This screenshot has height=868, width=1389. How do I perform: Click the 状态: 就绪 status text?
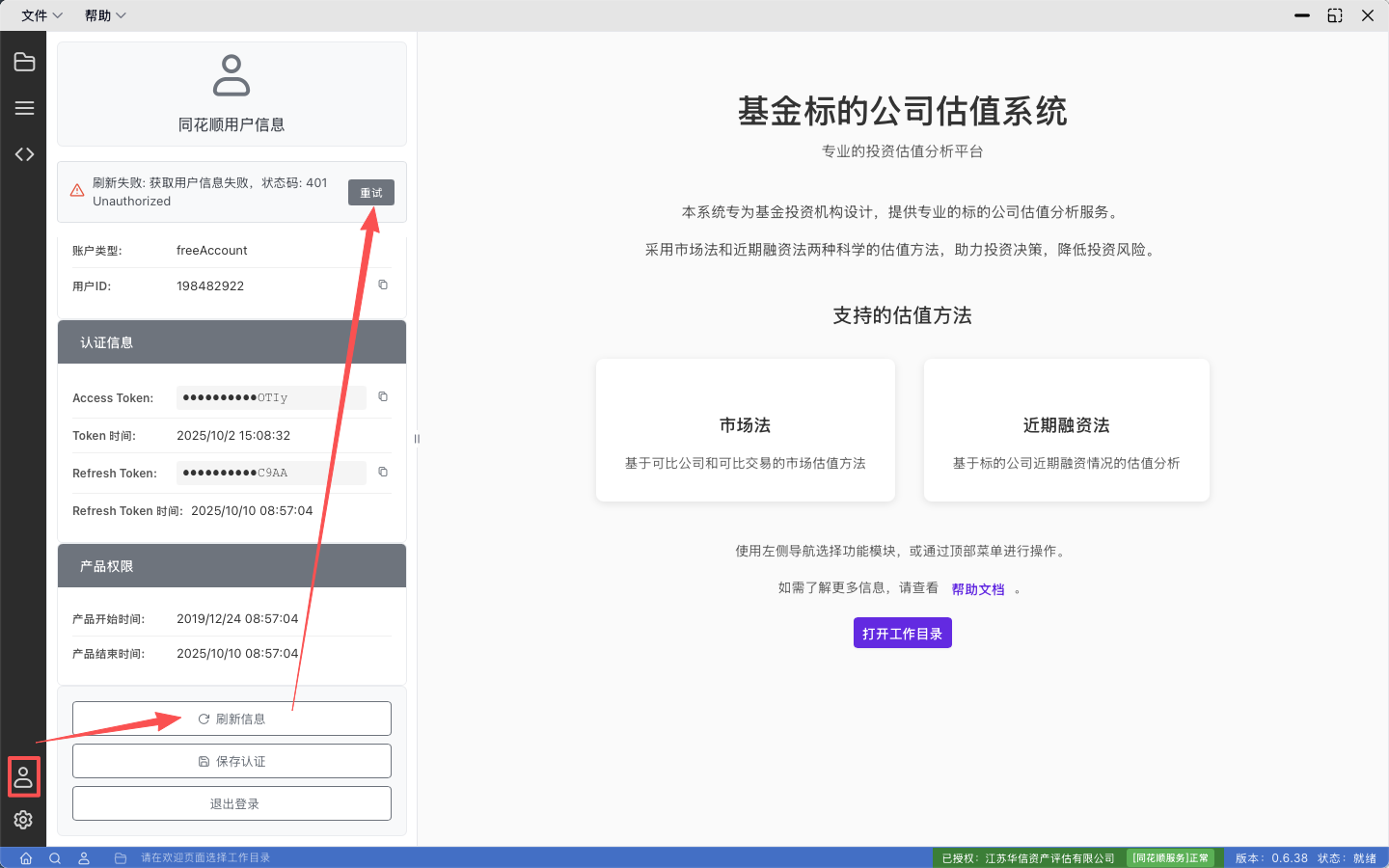pyautogui.click(x=1348, y=858)
